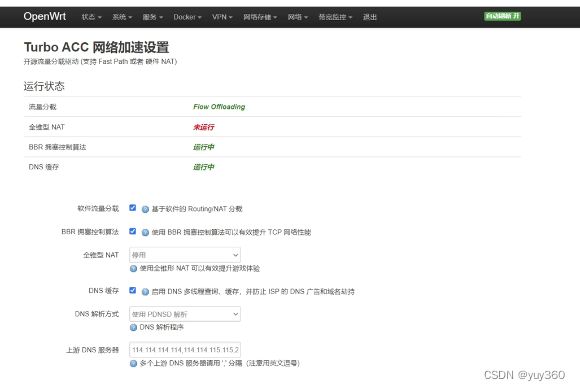Click the 全锥型 NAT status row label

coord(47,127)
